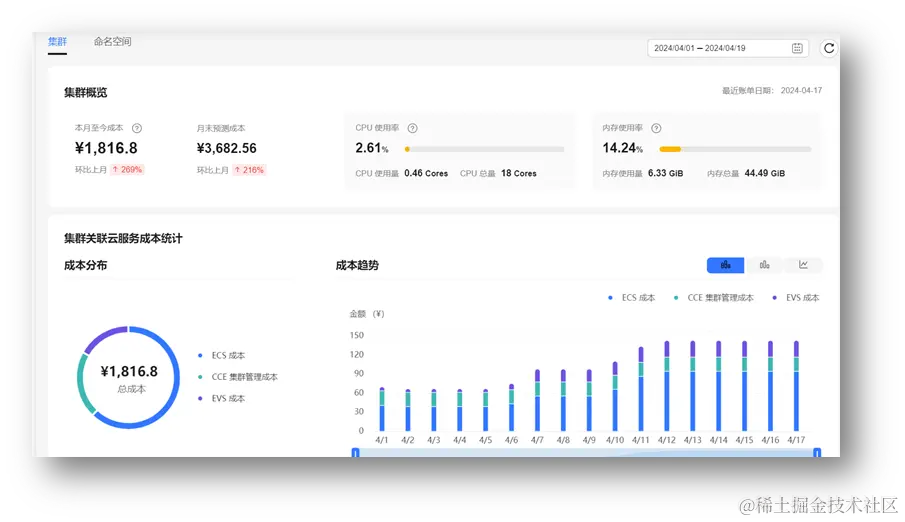This screenshot has height=522, width=905.
Task: Click the 4/7 bar in cost trend
Action: tap(537, 400)
